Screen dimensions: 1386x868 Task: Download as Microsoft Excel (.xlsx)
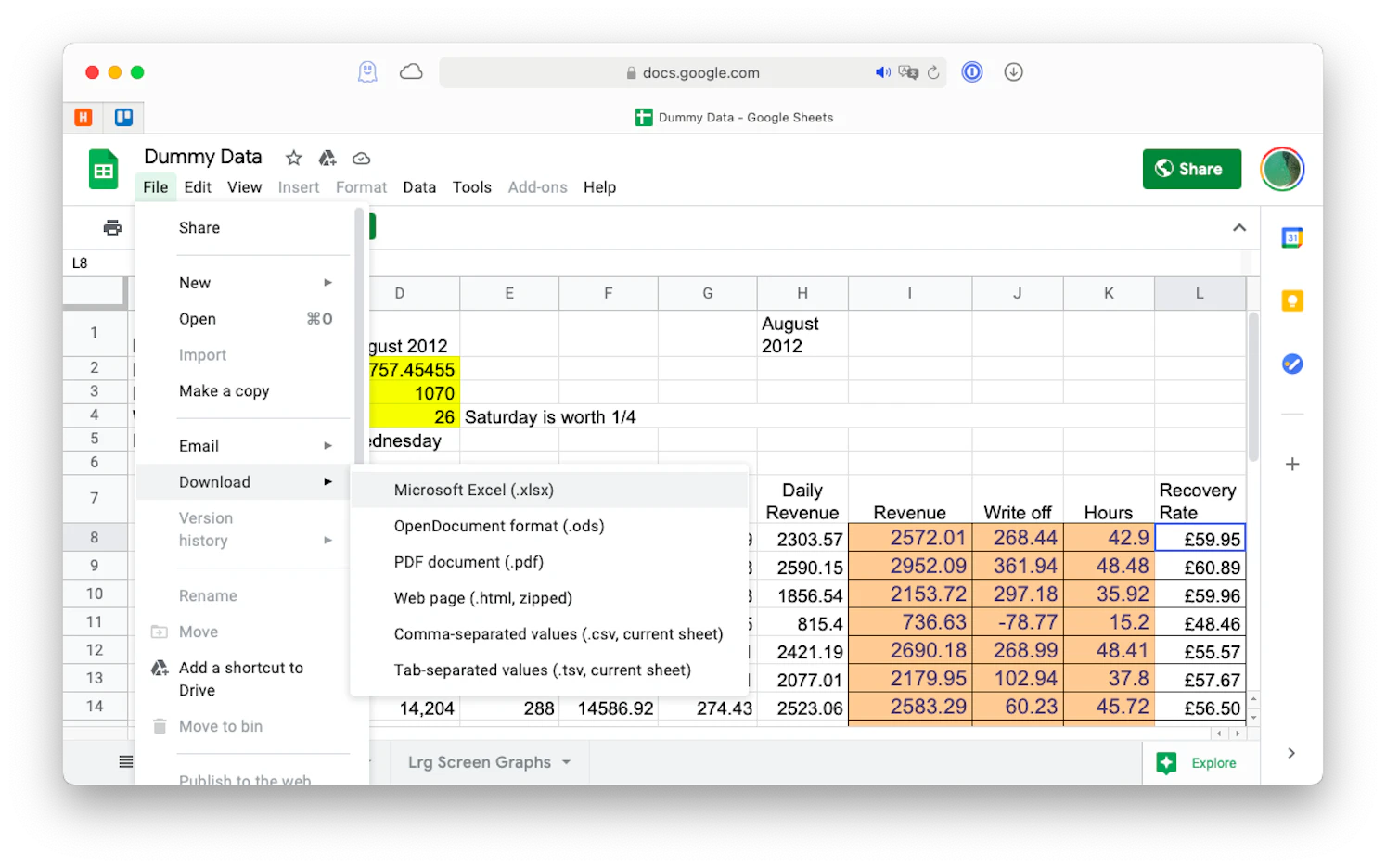point(549,490)
